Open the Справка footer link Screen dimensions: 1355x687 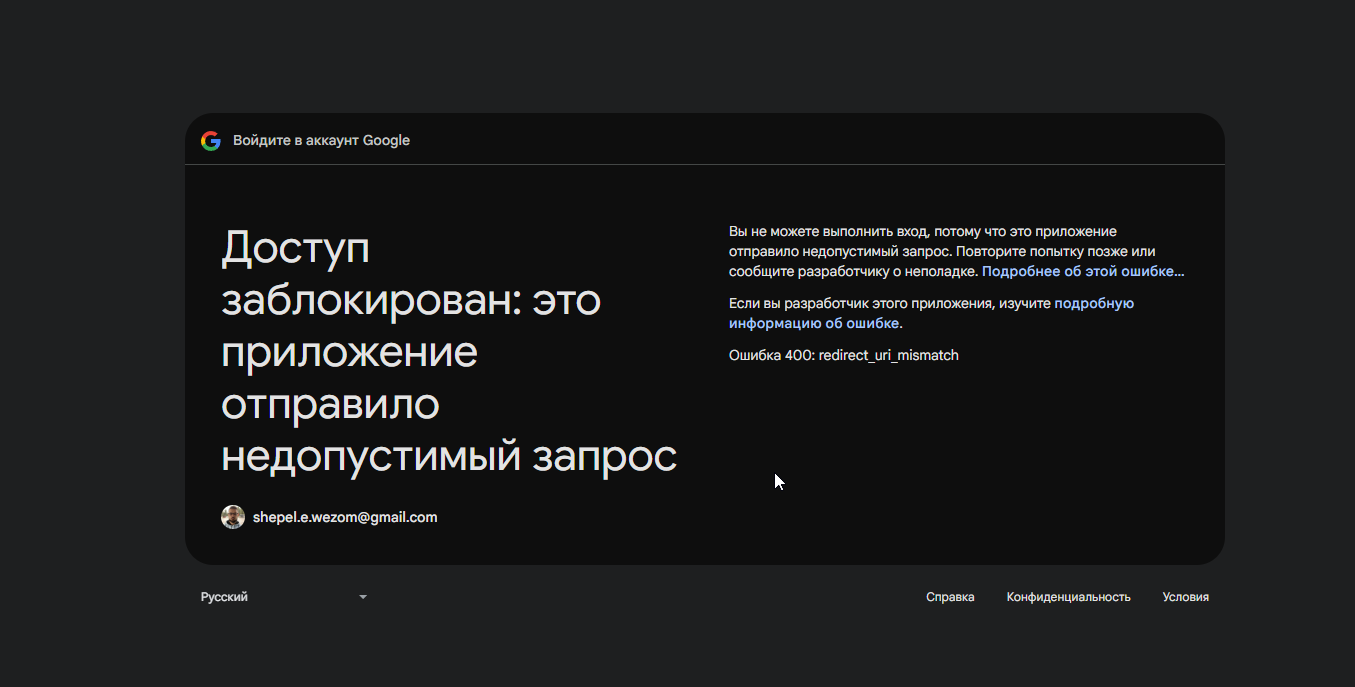[950, 597]
